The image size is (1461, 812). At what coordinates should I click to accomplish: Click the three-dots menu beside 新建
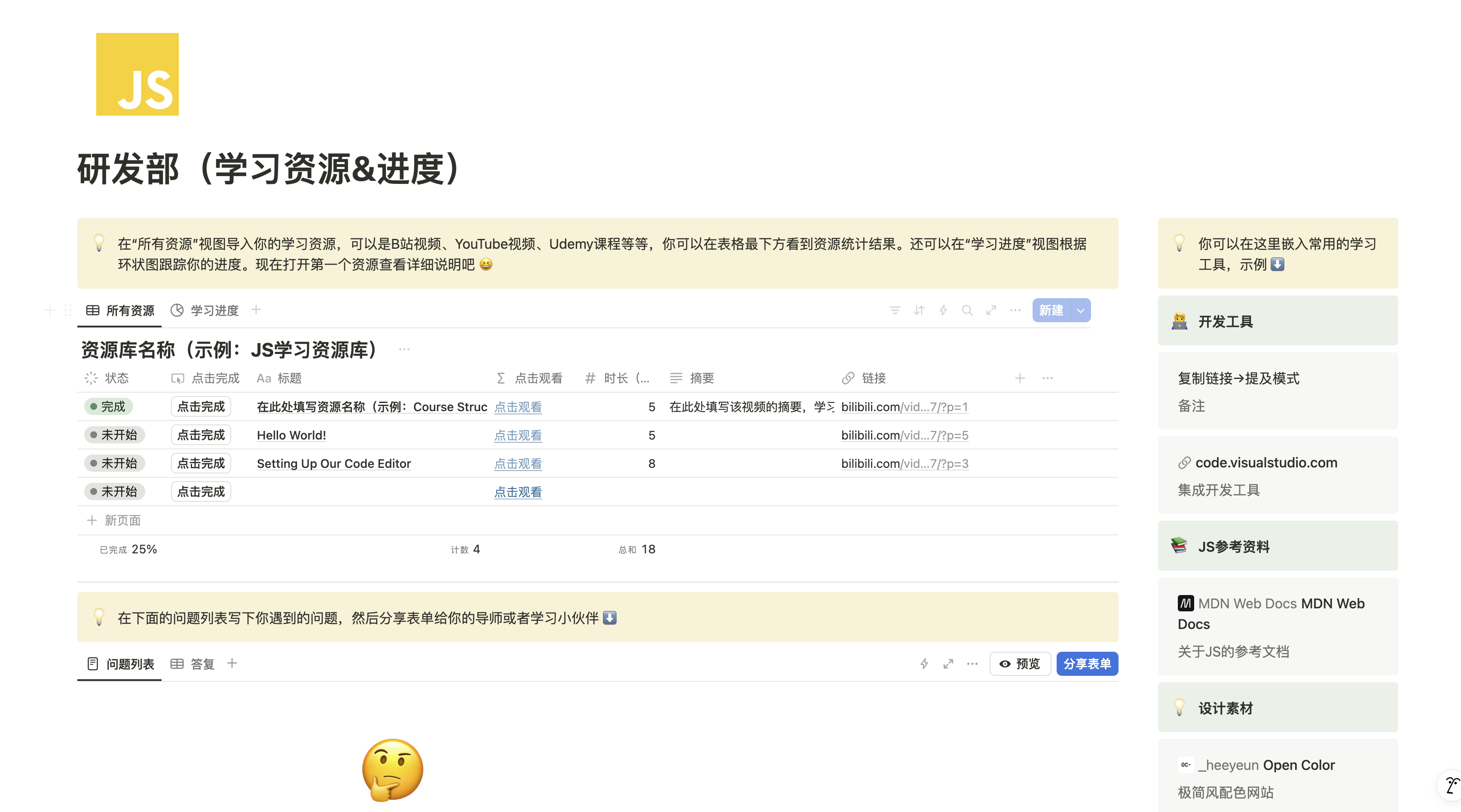point(1015,310)
